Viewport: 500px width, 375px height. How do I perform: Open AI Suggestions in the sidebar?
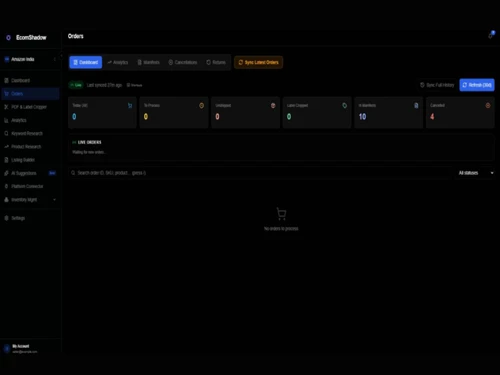click(30, 173)
